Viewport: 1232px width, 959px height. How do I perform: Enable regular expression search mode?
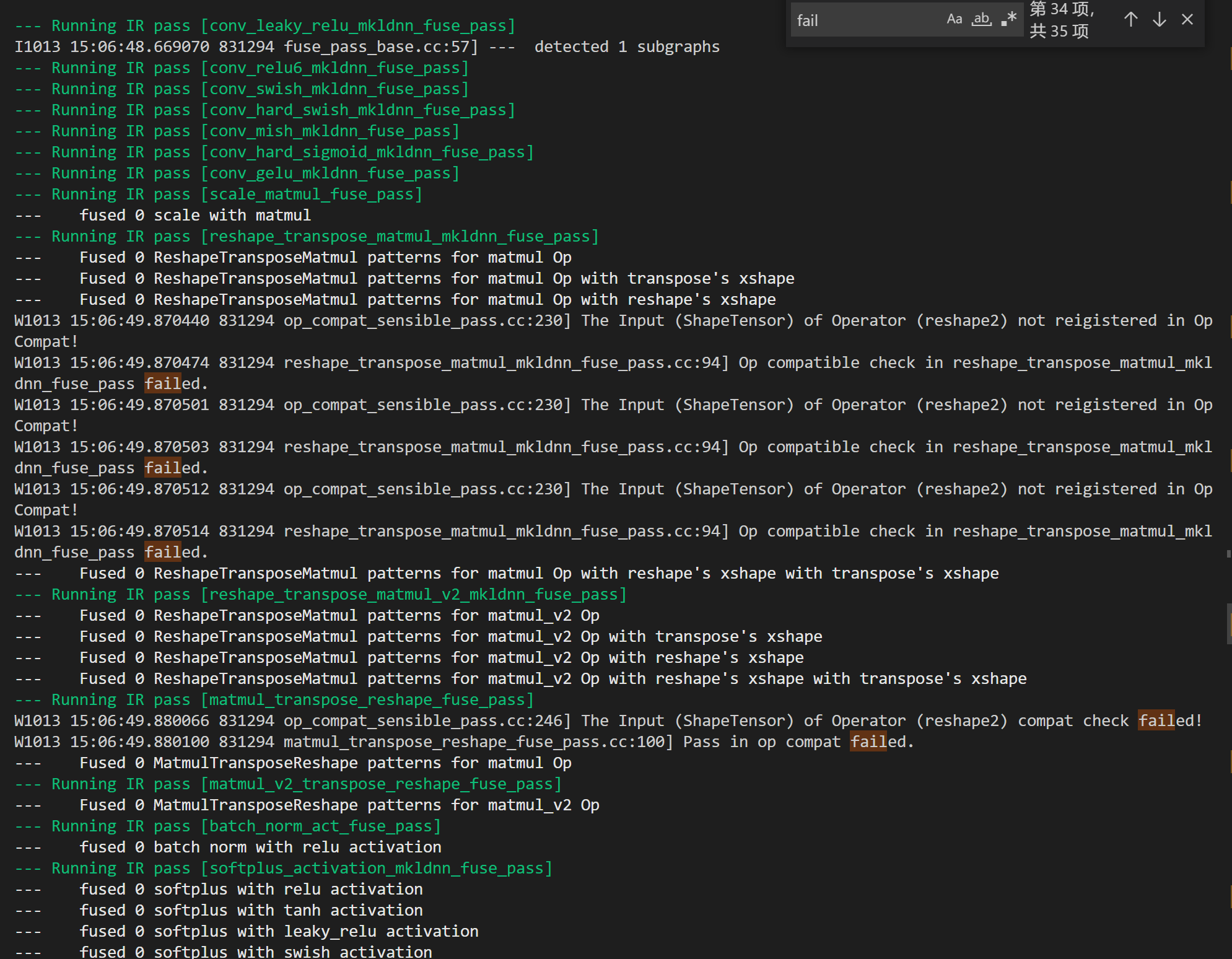[1008, 19]
